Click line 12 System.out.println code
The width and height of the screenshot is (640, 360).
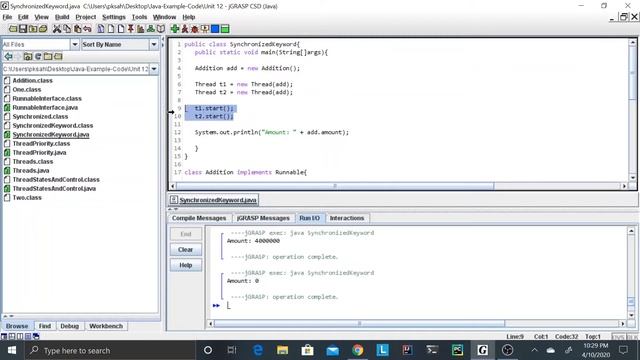[x=271, y=133]
